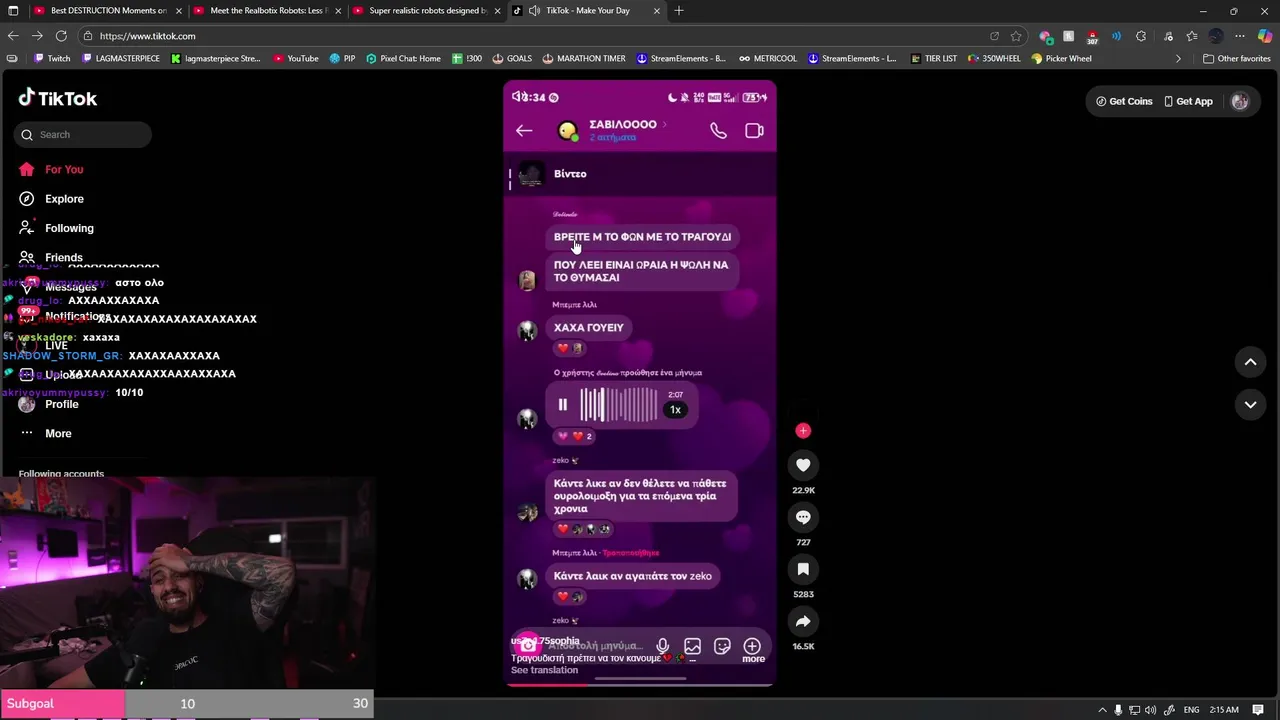Click the ΧΑΧΑ ΓΟΥΕΙΥ message bubble
This screenshot has height=720, width=1280.
pyautogui.click(x=589, y=327)
